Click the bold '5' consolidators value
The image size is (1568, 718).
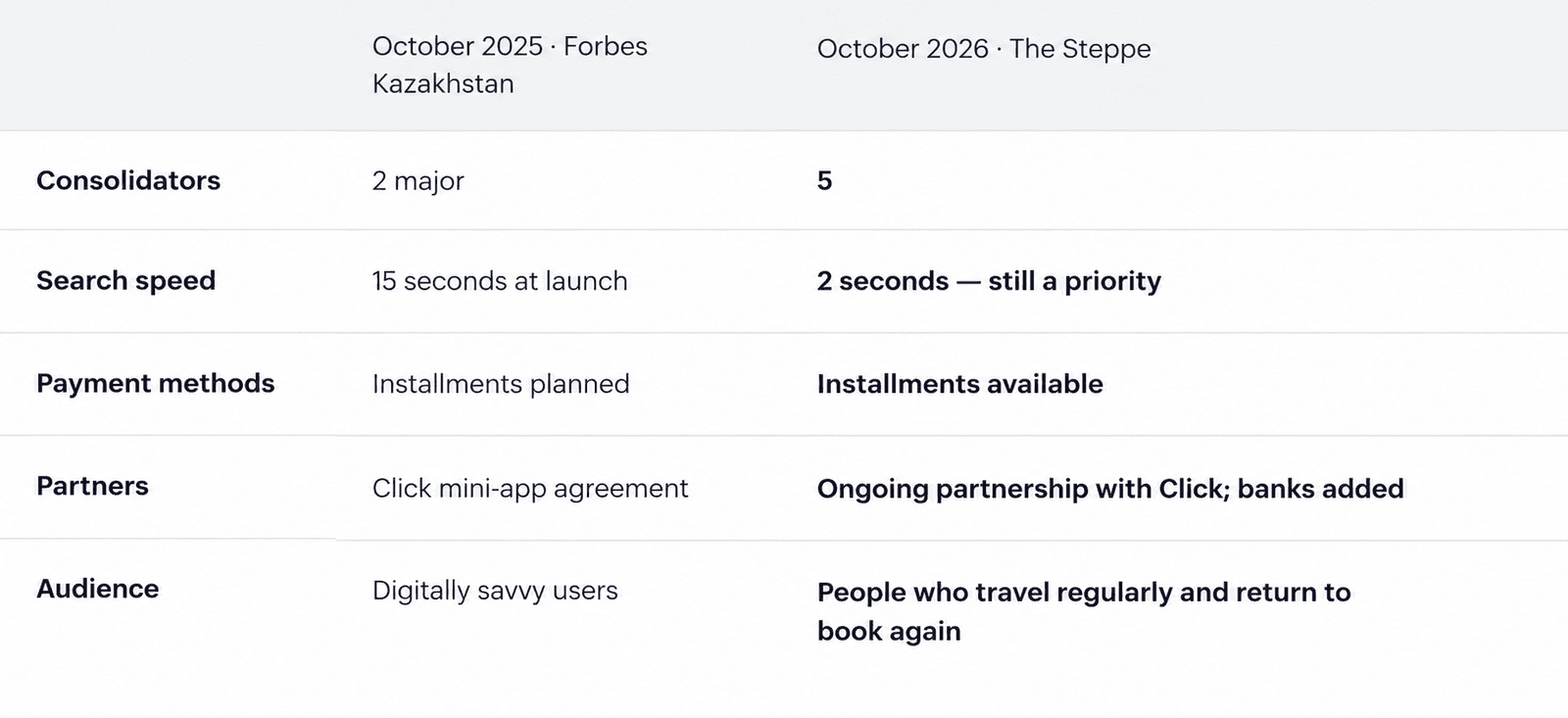pos(824,181)
